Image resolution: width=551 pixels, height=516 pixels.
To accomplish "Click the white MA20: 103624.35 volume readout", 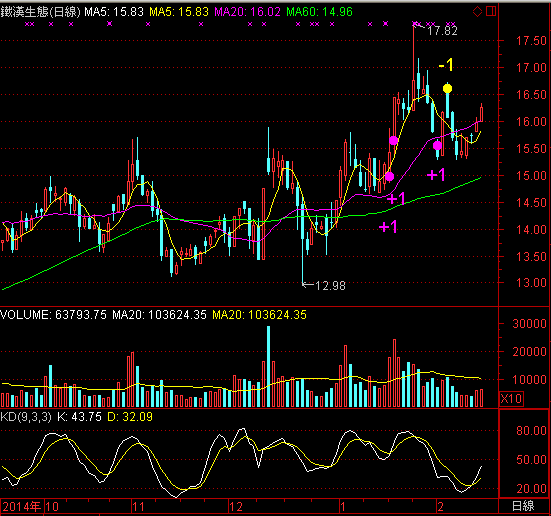I will click(159, 315).
